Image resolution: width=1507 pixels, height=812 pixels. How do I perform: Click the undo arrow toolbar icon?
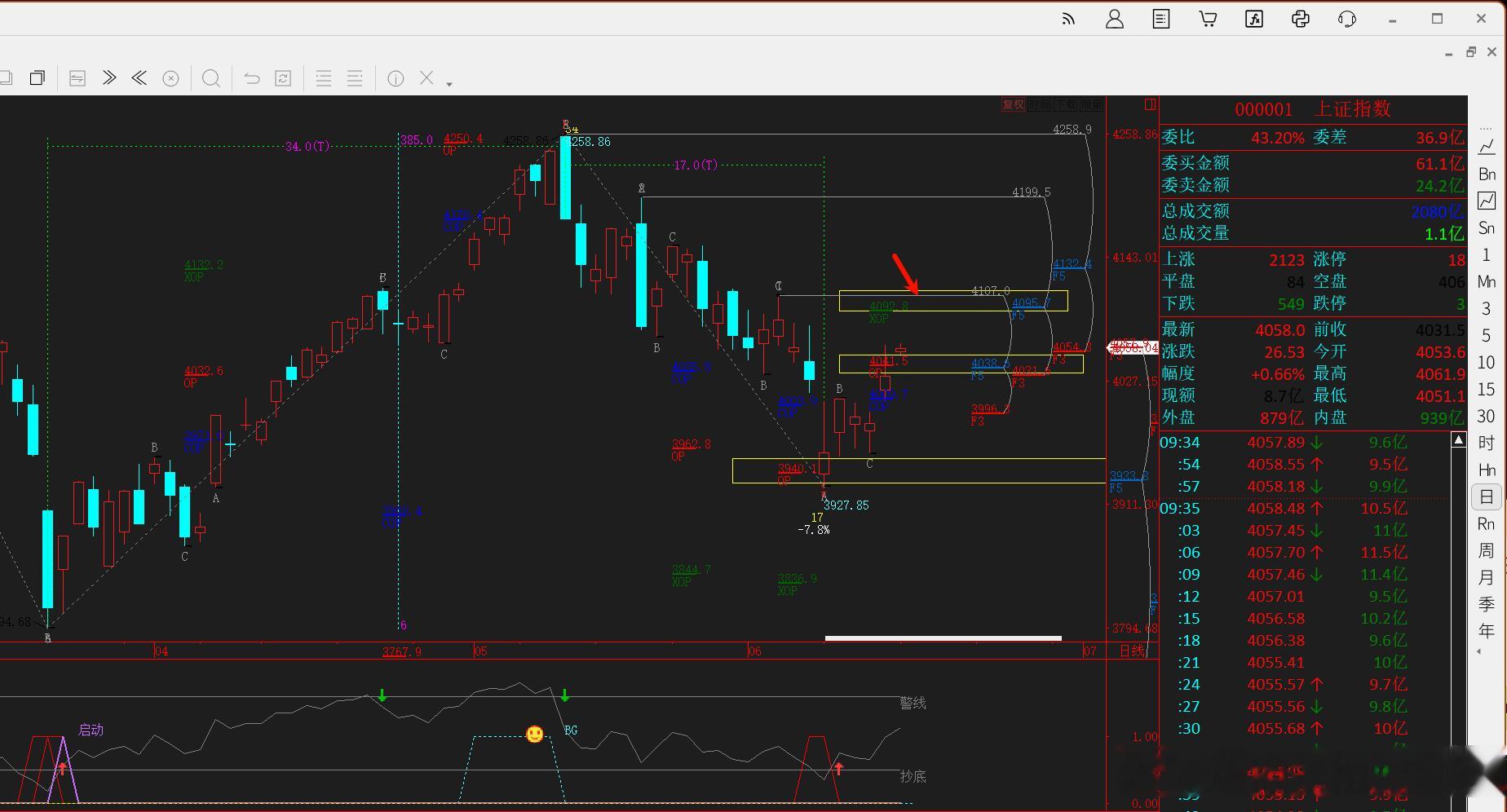(x=252, y=78)
